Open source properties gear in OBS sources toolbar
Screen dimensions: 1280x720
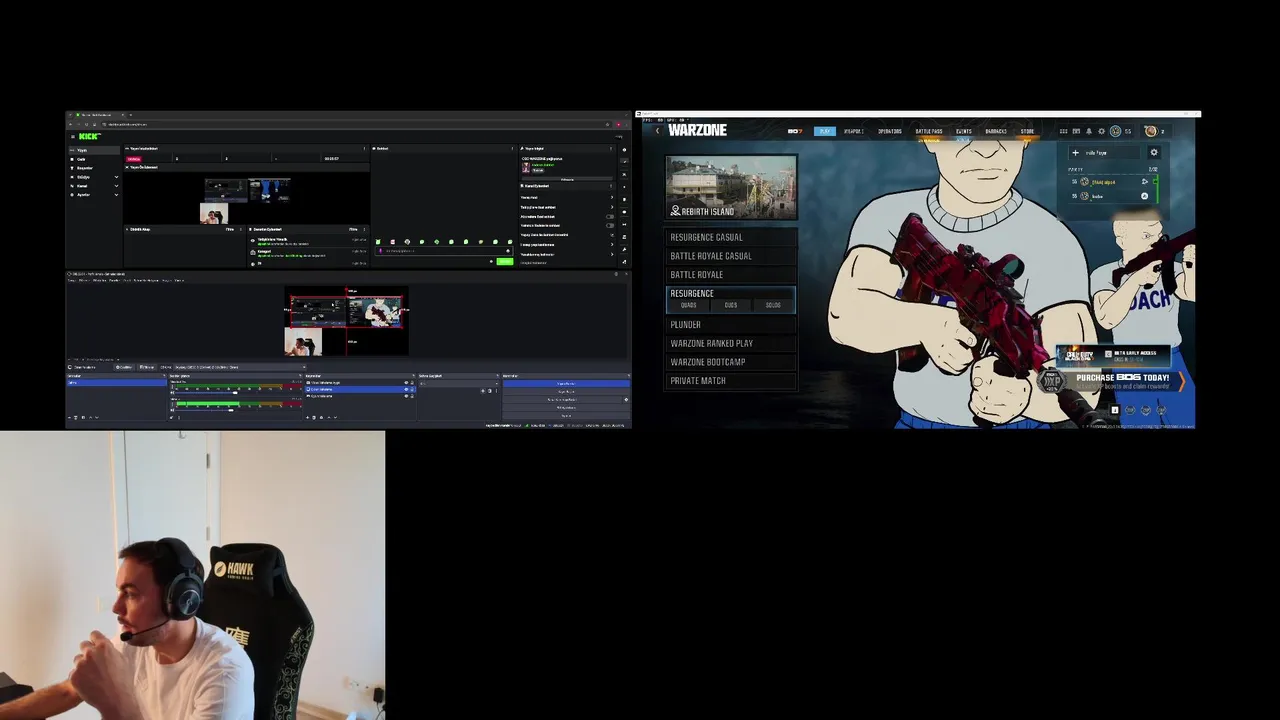pyautogui.click(x=321, y=418)
